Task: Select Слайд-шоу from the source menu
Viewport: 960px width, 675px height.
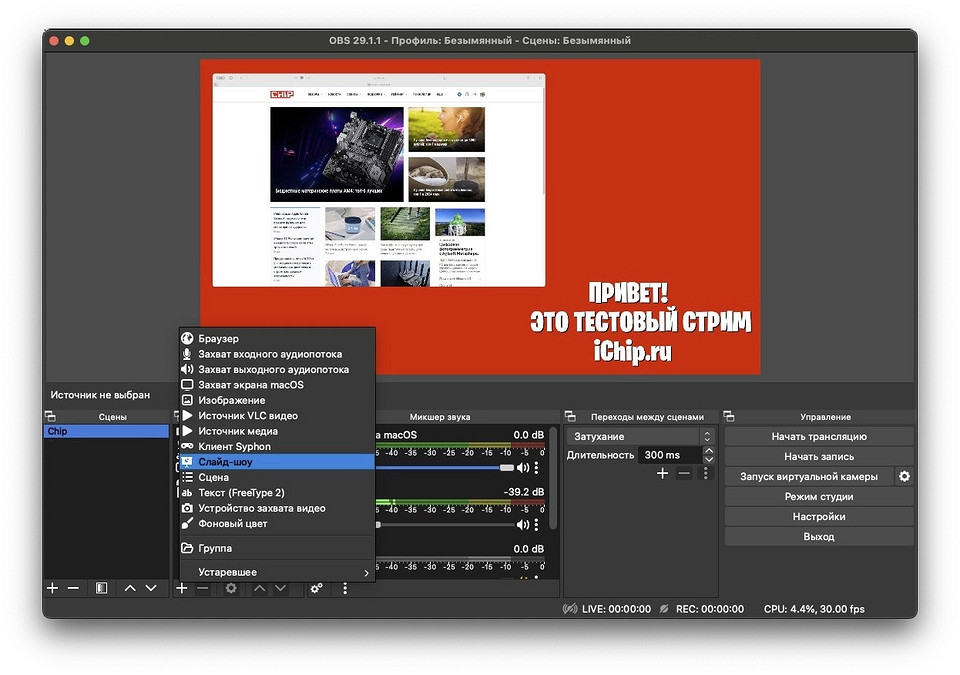Action: [x=225, y=462]
